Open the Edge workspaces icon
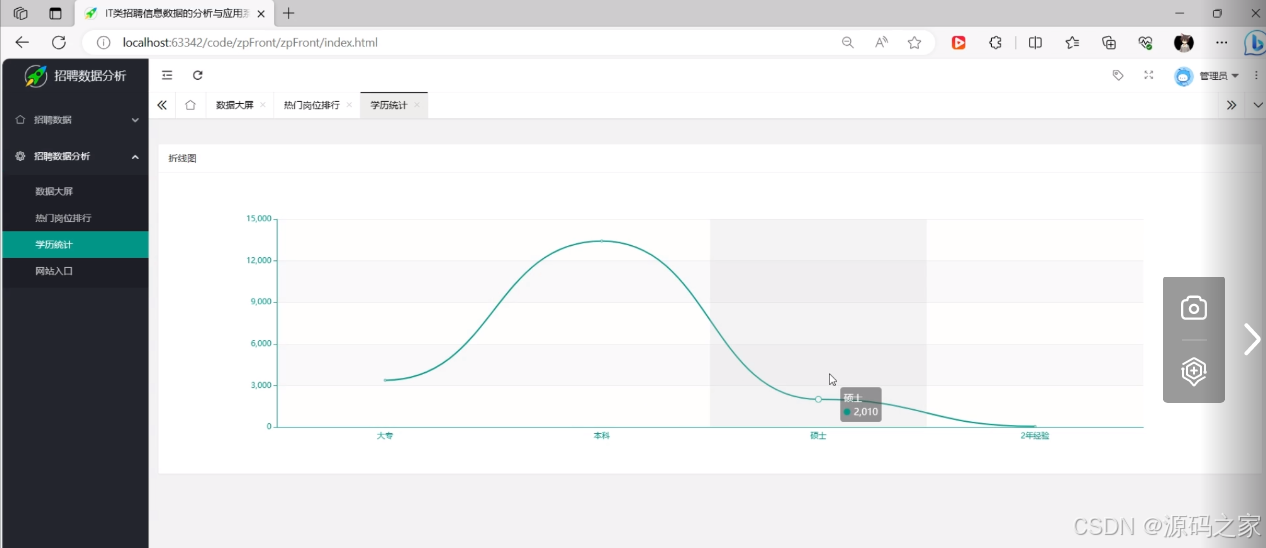This screenshot has width=1266, height=548. click(x=21, y=13)
